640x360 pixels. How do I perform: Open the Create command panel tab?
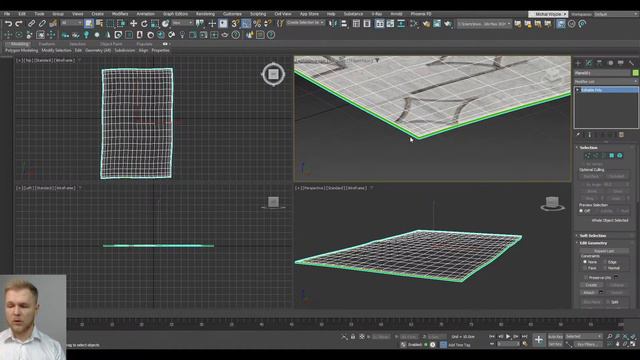point(578,63)
